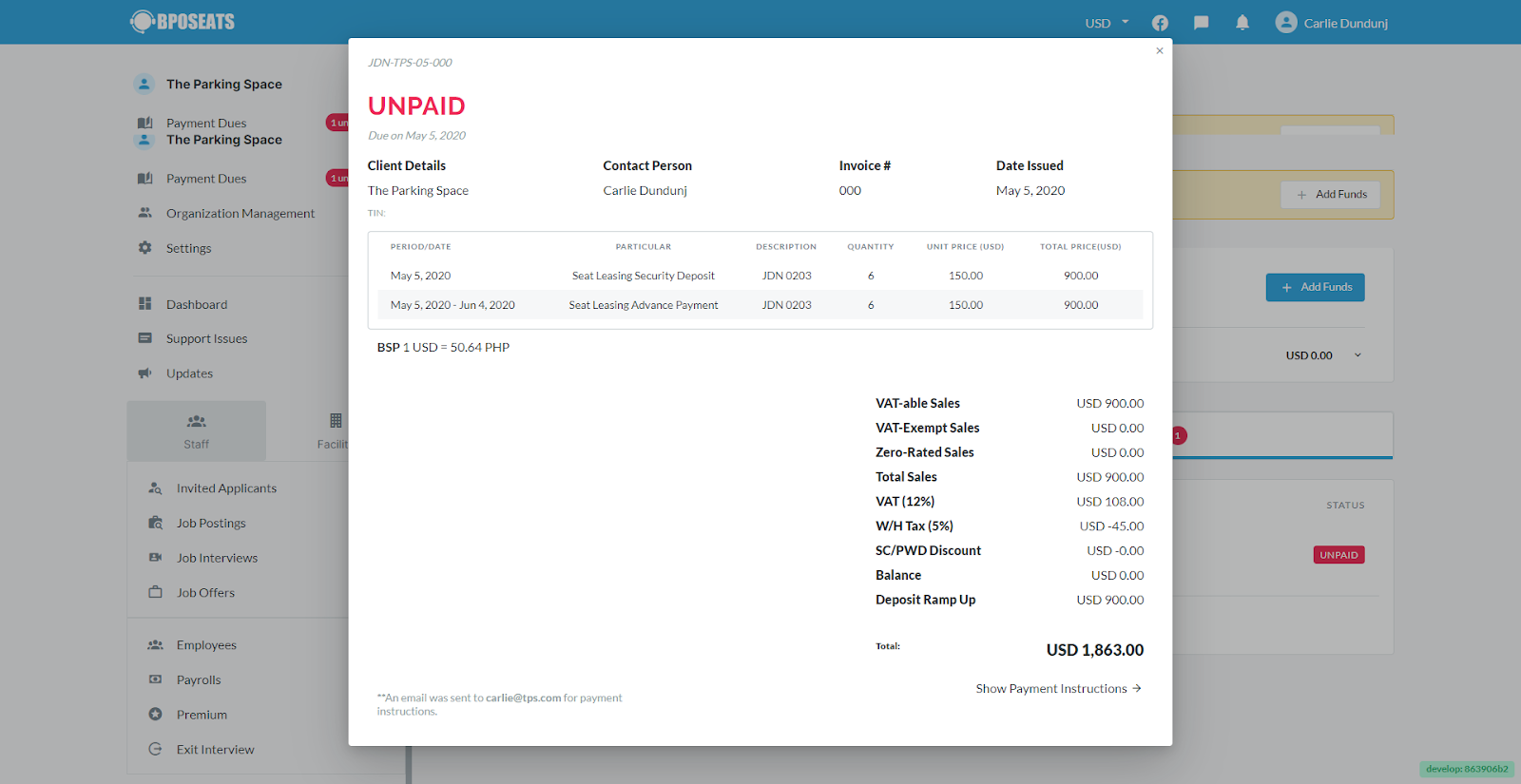The image size is (1521, 784).
Task: Open Employees in the sidebar
Action: tap(205, 645)
